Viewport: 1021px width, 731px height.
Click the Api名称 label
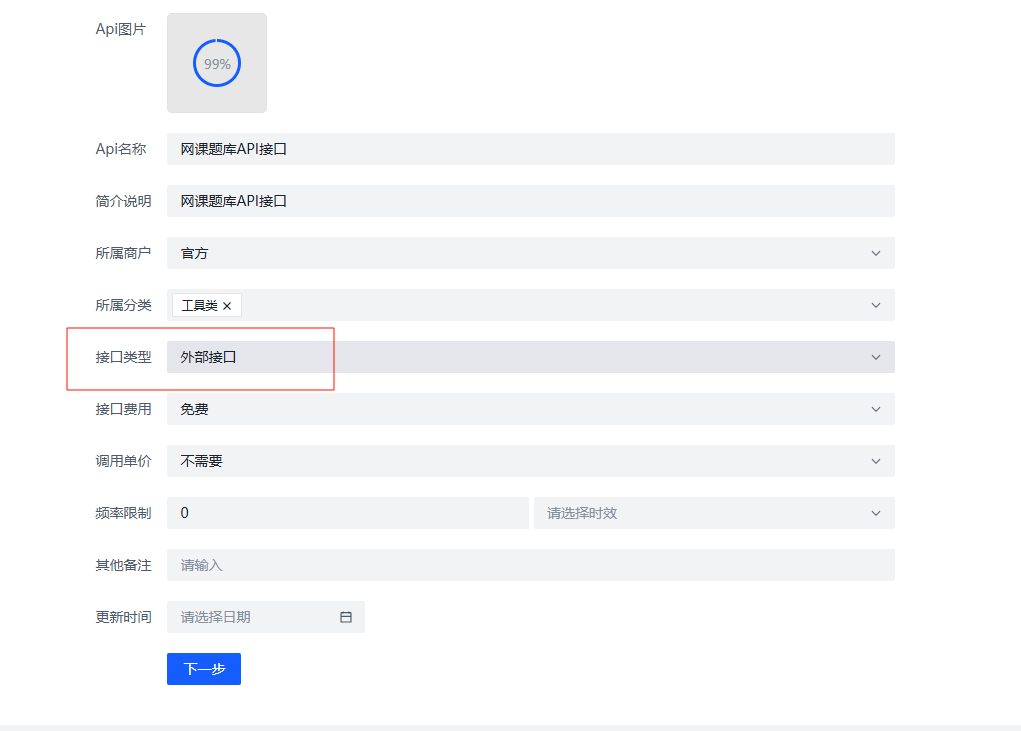[121, 149]
